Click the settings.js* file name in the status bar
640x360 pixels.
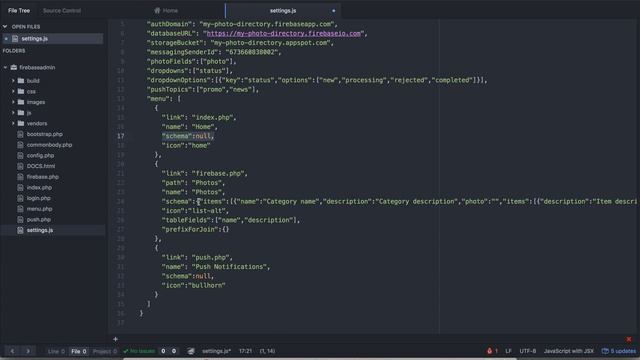coord(216,351)
